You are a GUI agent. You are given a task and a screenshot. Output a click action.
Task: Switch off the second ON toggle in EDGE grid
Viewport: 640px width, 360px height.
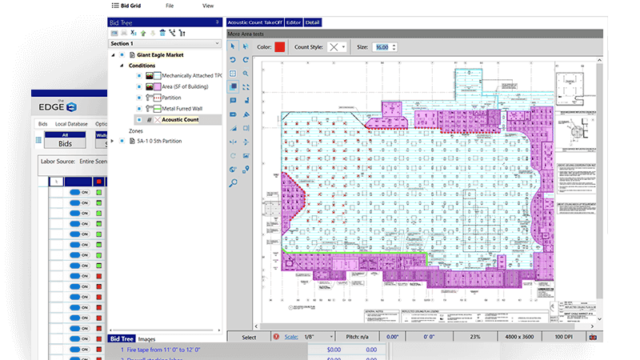tap(79, 203)
